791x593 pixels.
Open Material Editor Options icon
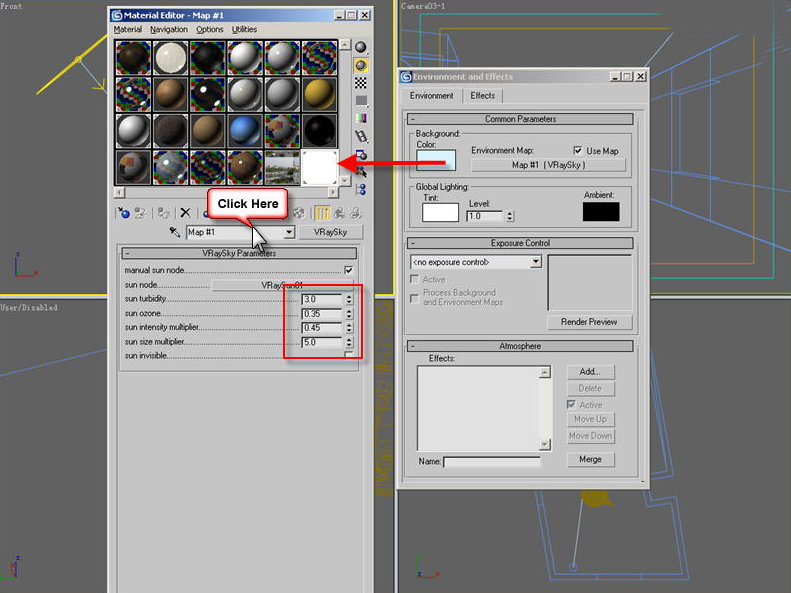pos(361,154)
